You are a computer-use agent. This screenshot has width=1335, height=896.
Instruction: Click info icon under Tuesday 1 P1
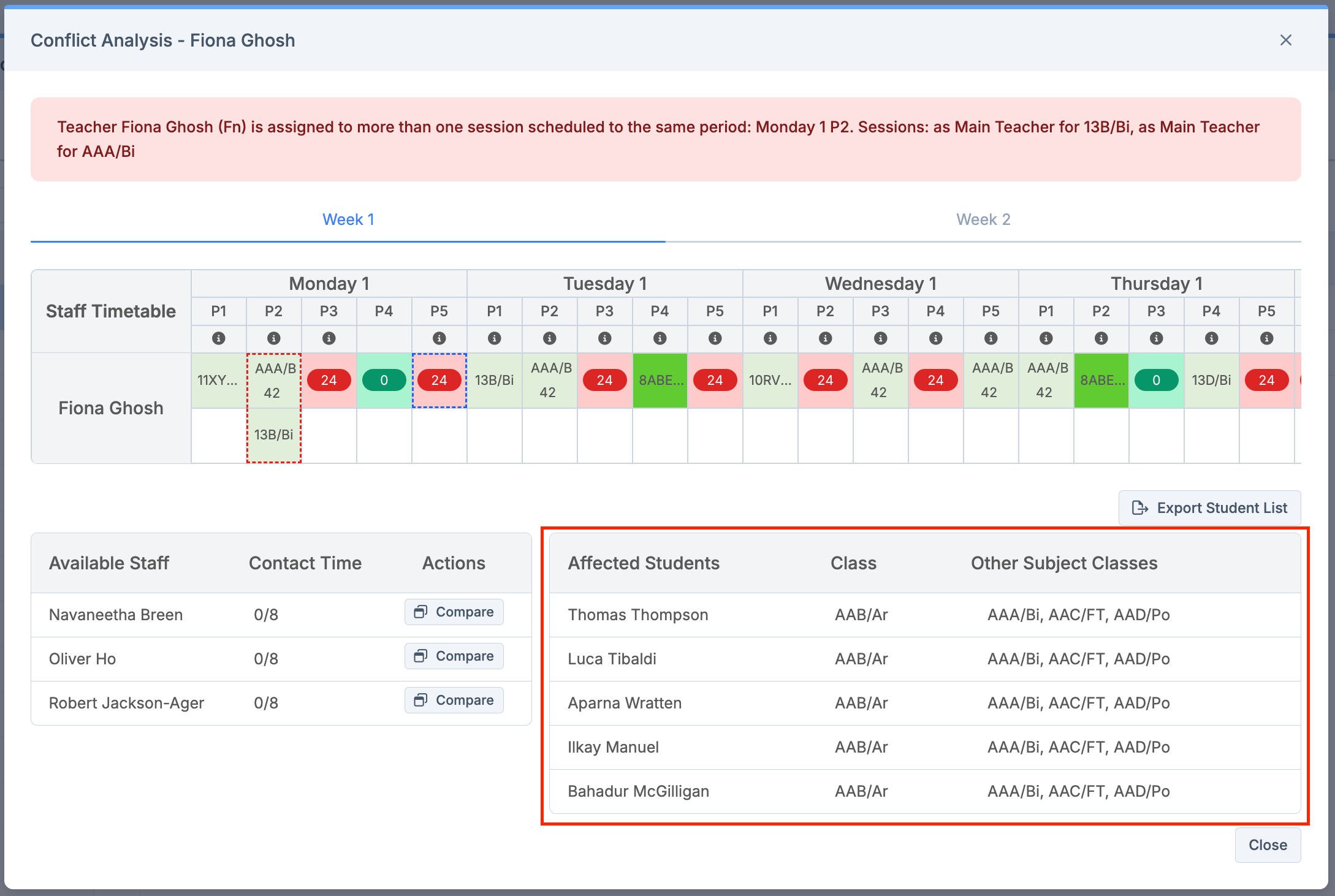point(494,338)
